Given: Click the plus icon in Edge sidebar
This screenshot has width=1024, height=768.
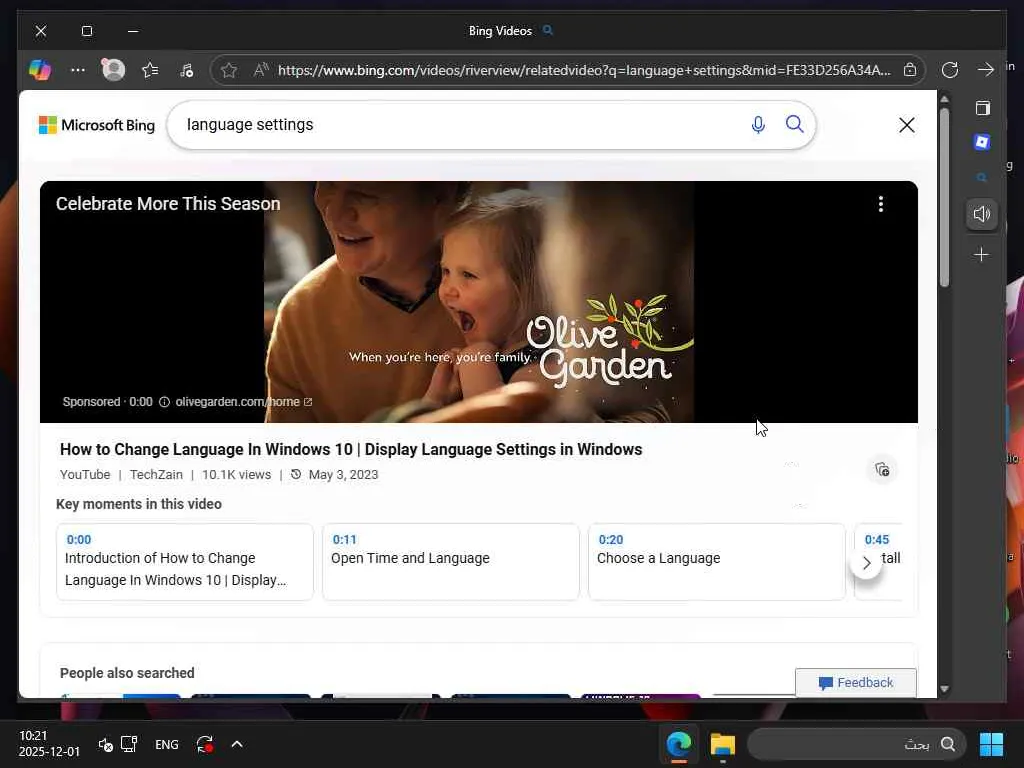Looking at the screenshot, I should 982,255.
